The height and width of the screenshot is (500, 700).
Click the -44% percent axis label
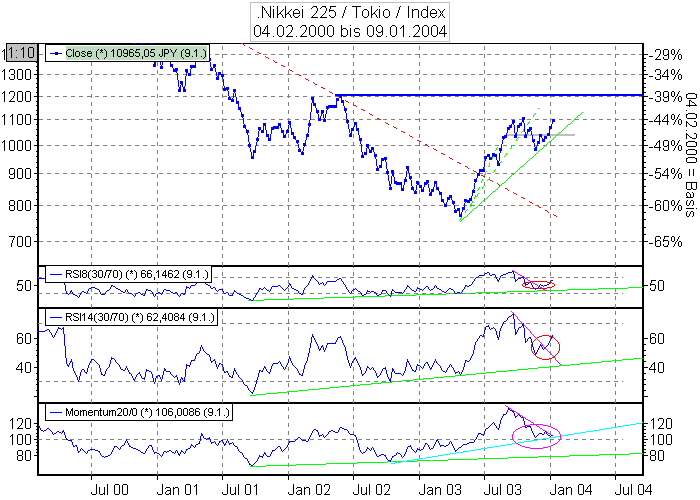tap(666, 120)
